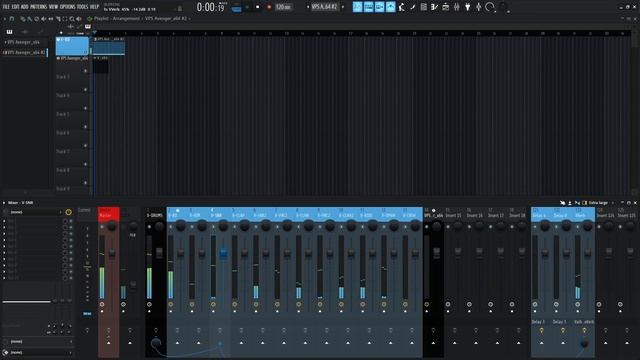This screenshot has height=360, width=640.
Task: Click the 120 tempo field
Action: [283, 7]
